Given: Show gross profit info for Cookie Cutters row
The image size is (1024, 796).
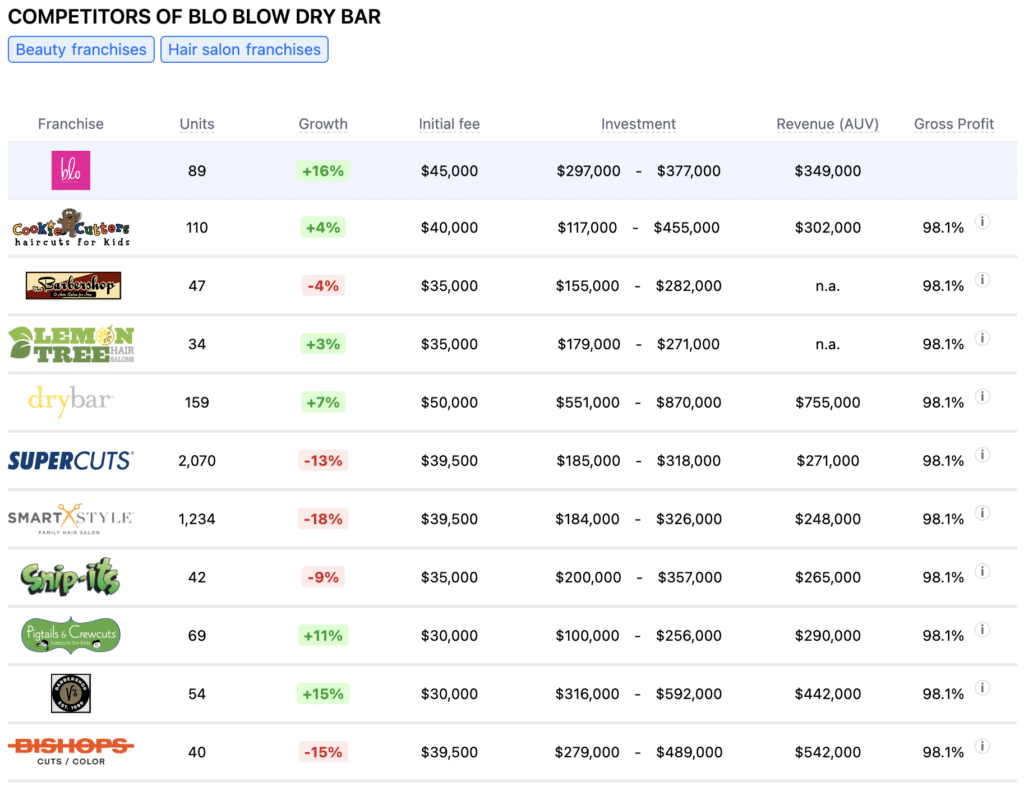Looking at the screenshot, I should 982,221.
